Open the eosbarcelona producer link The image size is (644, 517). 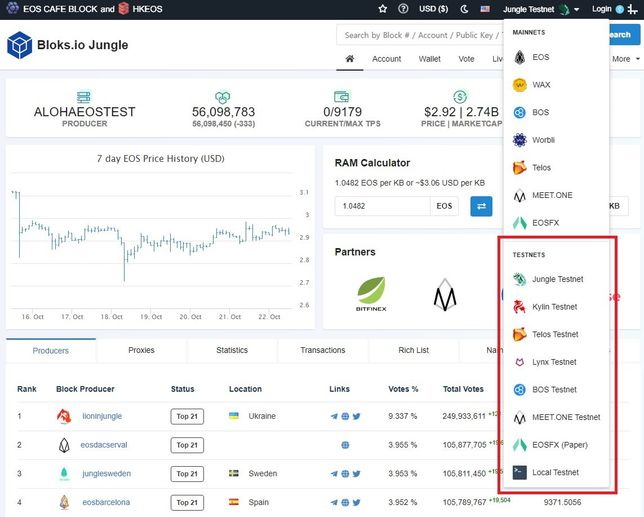click(105, 502)
